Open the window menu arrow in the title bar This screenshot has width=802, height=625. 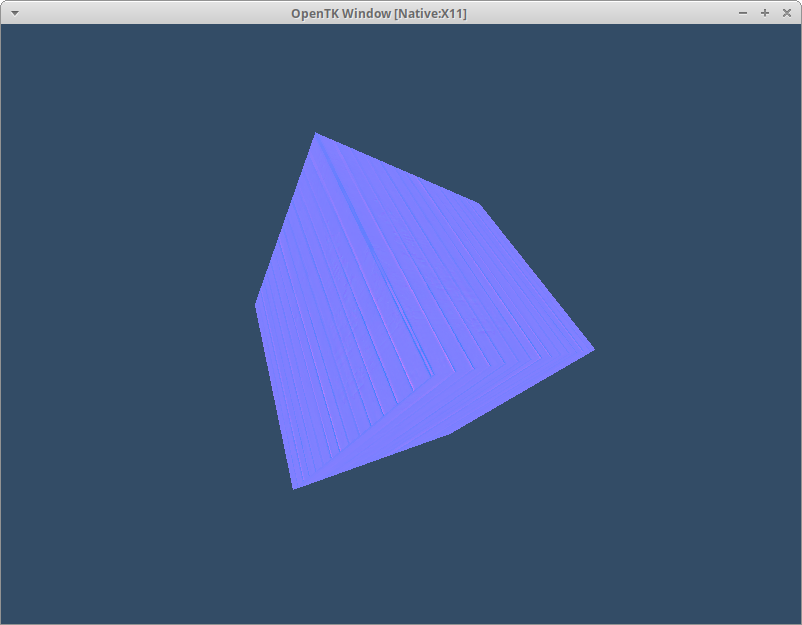(x=15, y=13)
